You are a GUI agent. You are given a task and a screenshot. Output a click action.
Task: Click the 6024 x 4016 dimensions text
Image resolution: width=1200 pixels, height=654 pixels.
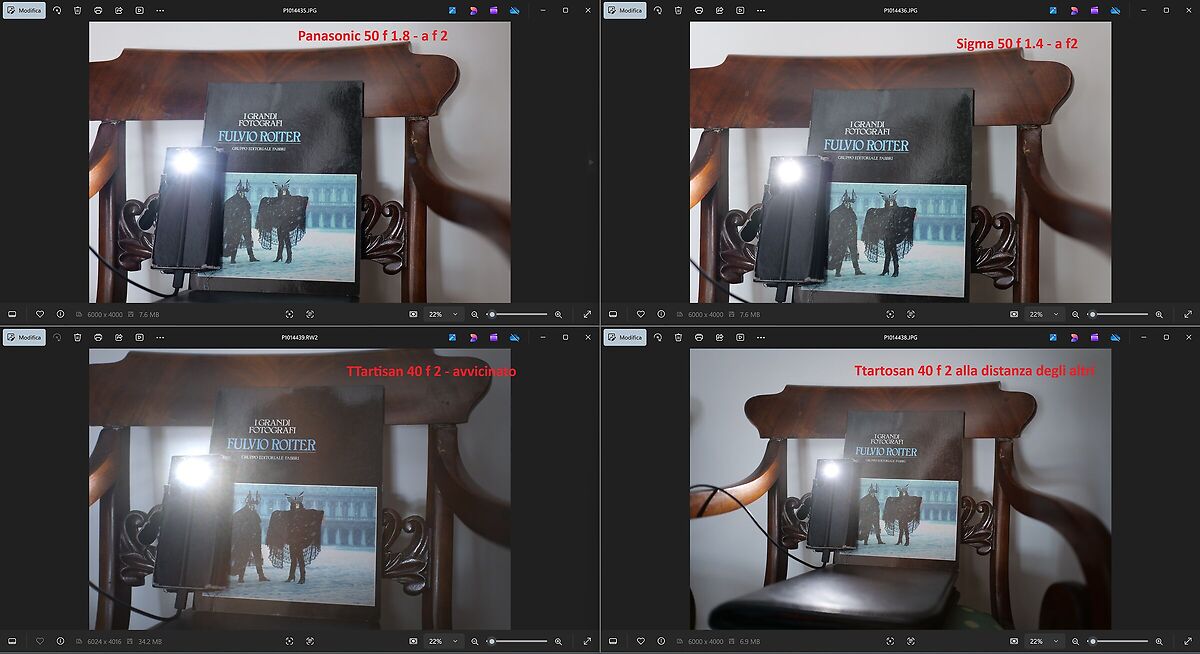coord(104,641)
